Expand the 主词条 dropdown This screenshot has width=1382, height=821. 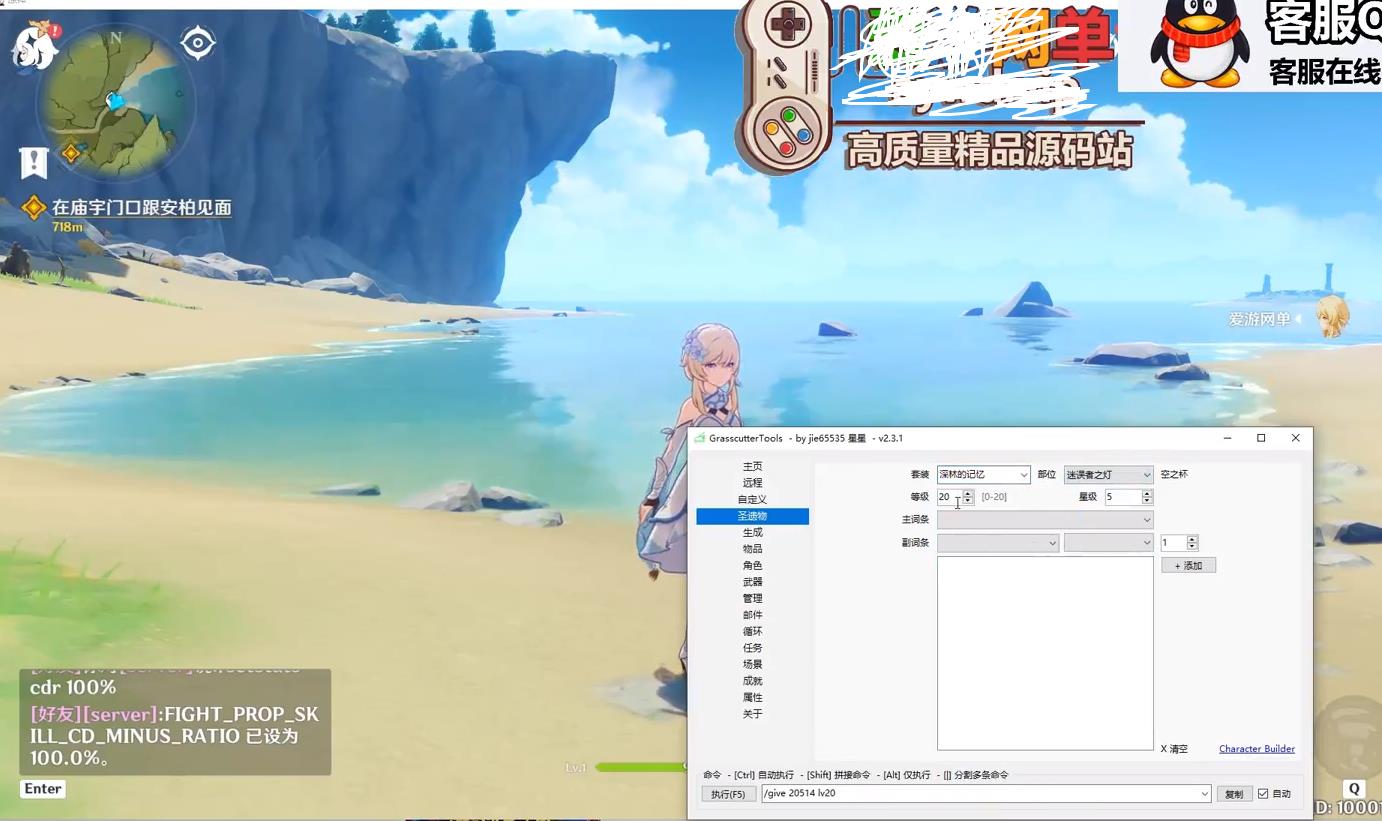[1044, 519]
